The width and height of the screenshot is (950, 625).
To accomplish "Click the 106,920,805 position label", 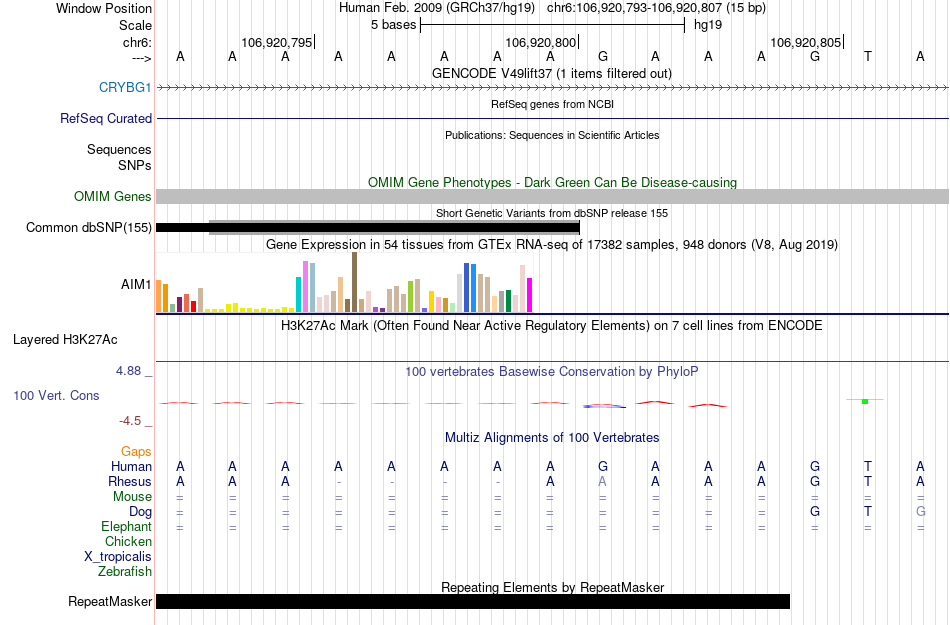I will point(805,42).
